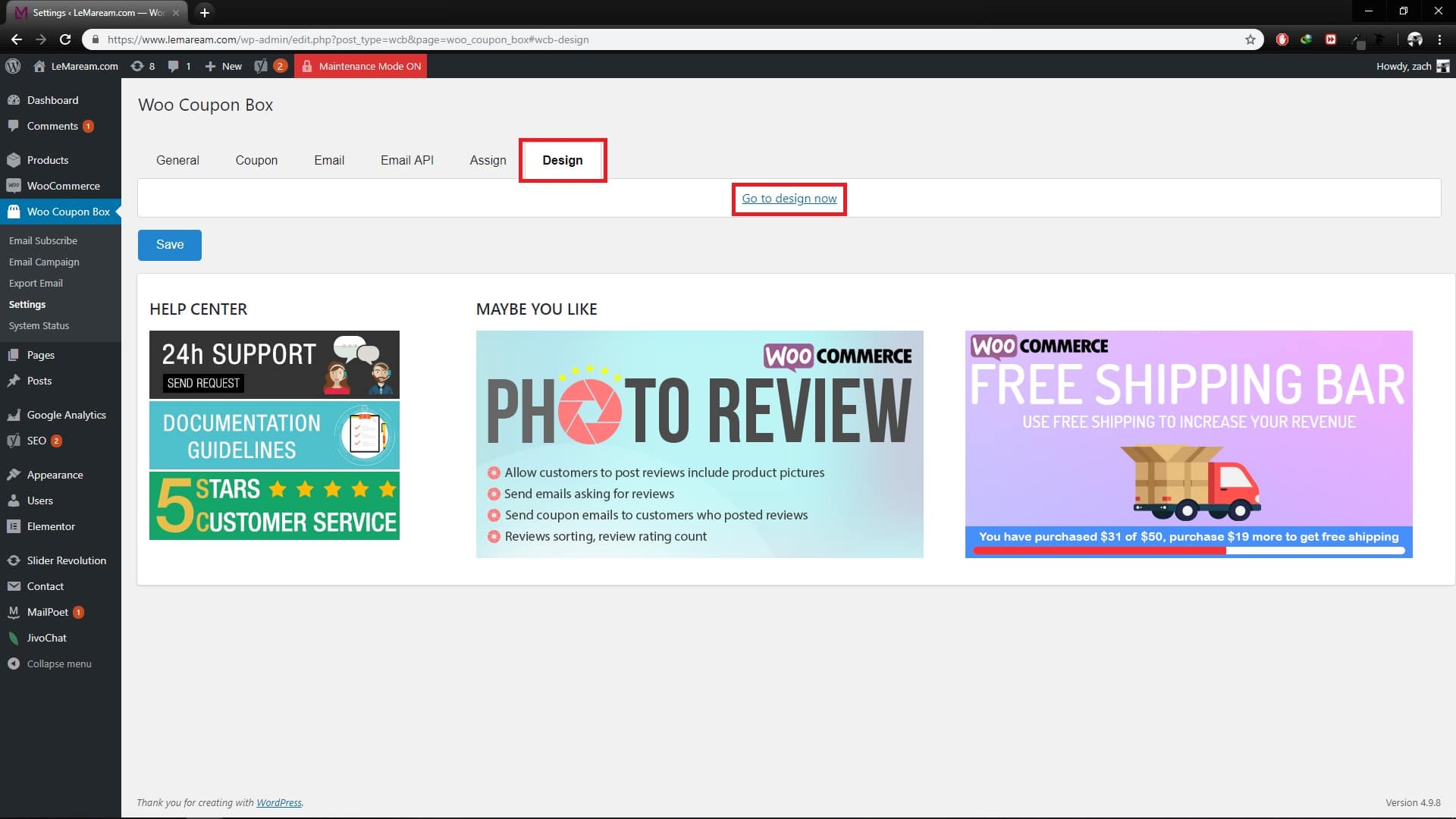Click the blue Save button
The image size is (1456, 819).
click(170, 245)
